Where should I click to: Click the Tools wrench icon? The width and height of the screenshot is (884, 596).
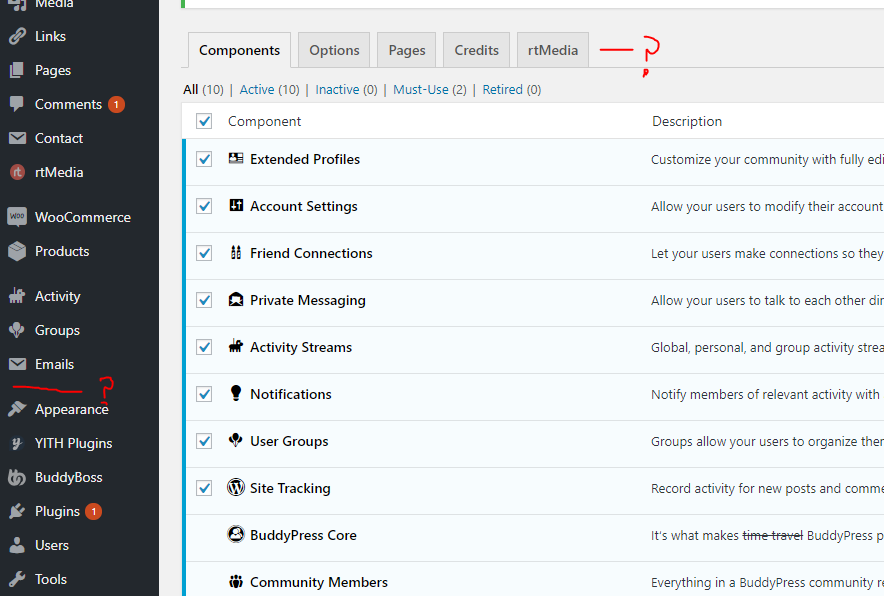tap(17, 579)
